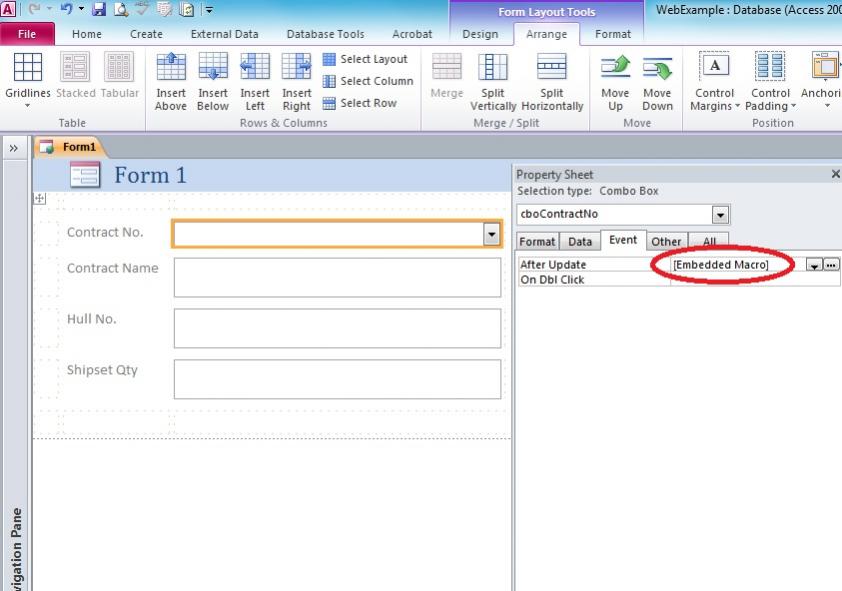Open the Contract No. combo box dropdown
The width and height of the screenshot is (842, 591).
(x=491, y=234)
